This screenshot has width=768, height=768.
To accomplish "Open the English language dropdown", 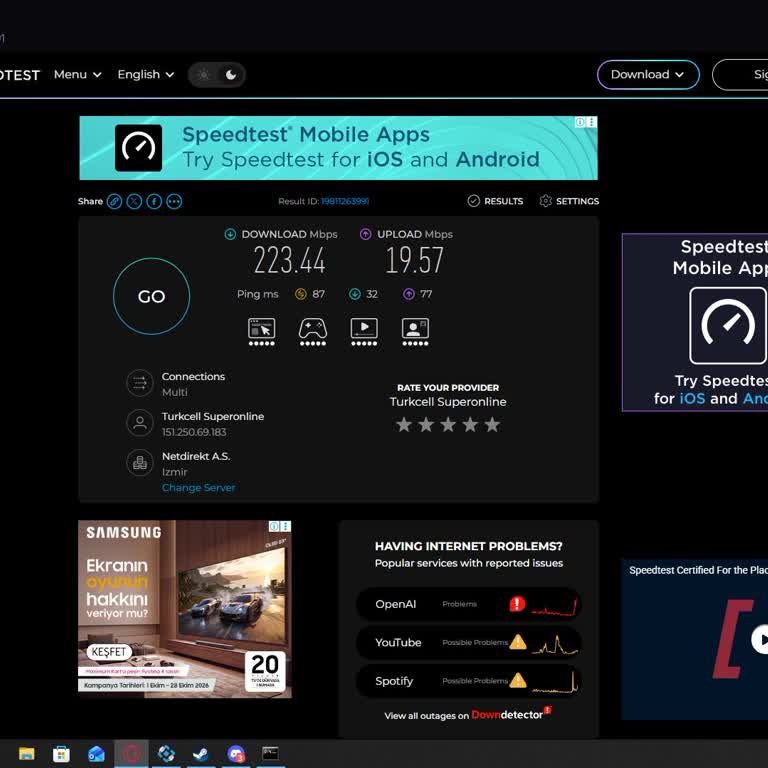I will 145,74.
